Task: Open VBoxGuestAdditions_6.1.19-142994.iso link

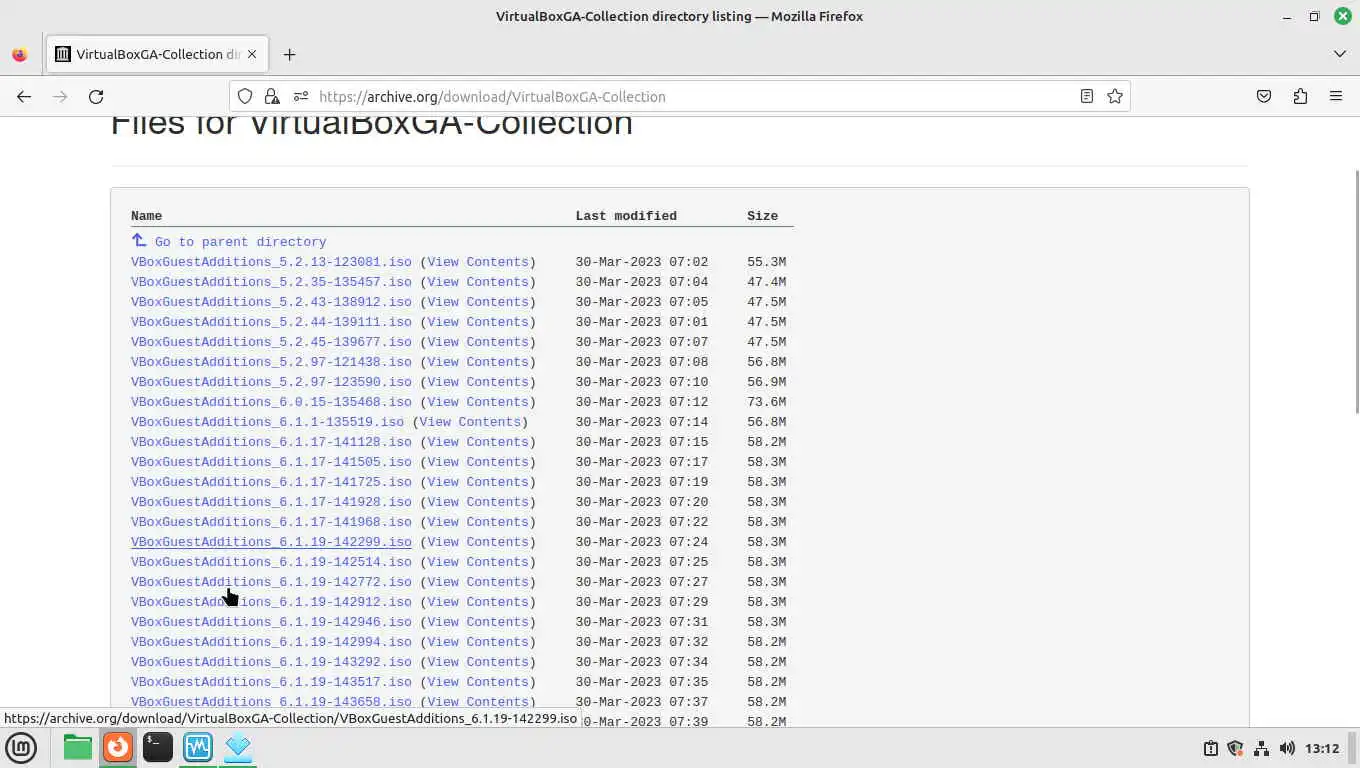Action: (x=271, y=642)
